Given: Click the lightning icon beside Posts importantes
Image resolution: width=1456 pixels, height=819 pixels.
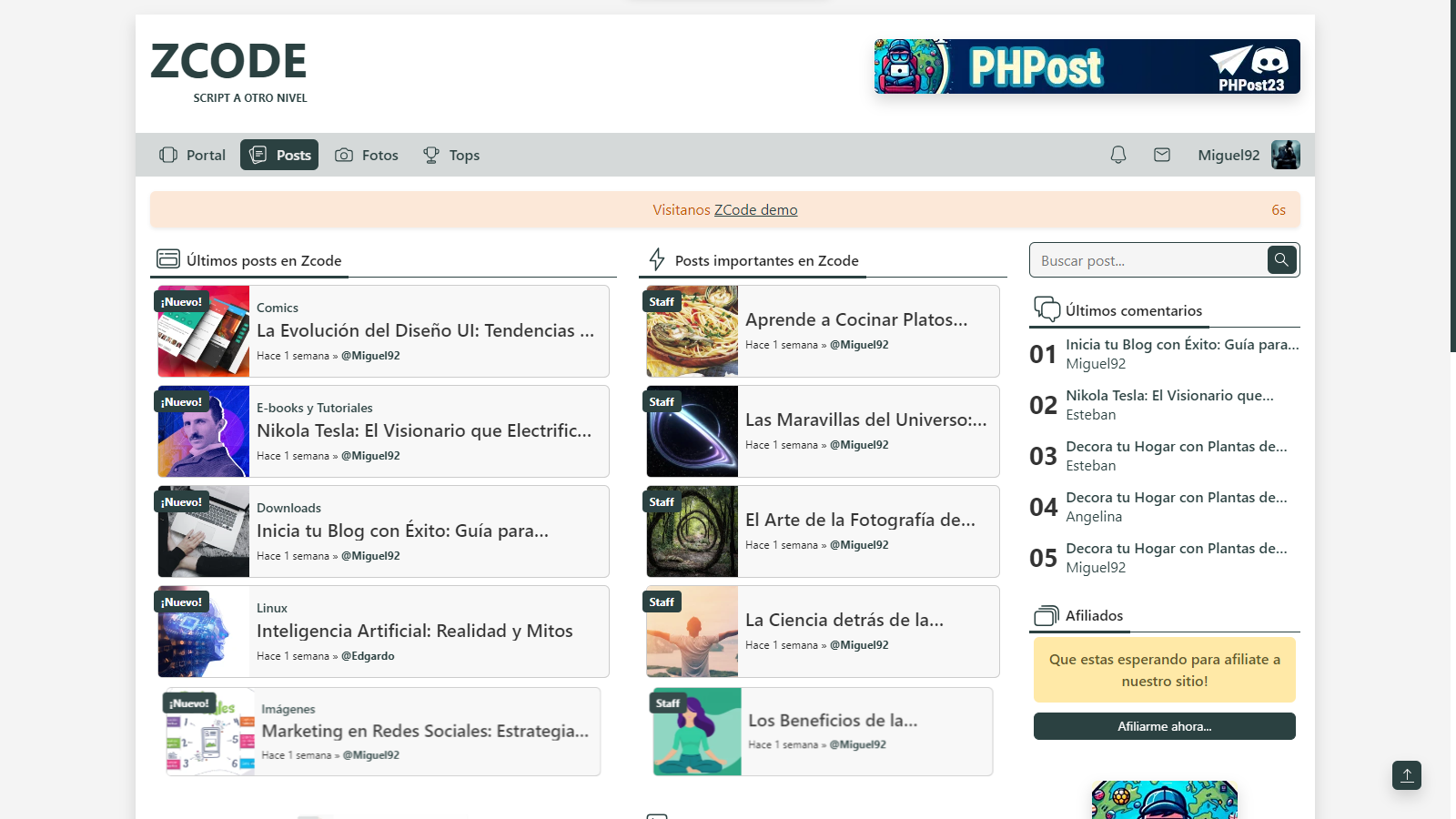Looking at the screenshot, I should point(656,260).
